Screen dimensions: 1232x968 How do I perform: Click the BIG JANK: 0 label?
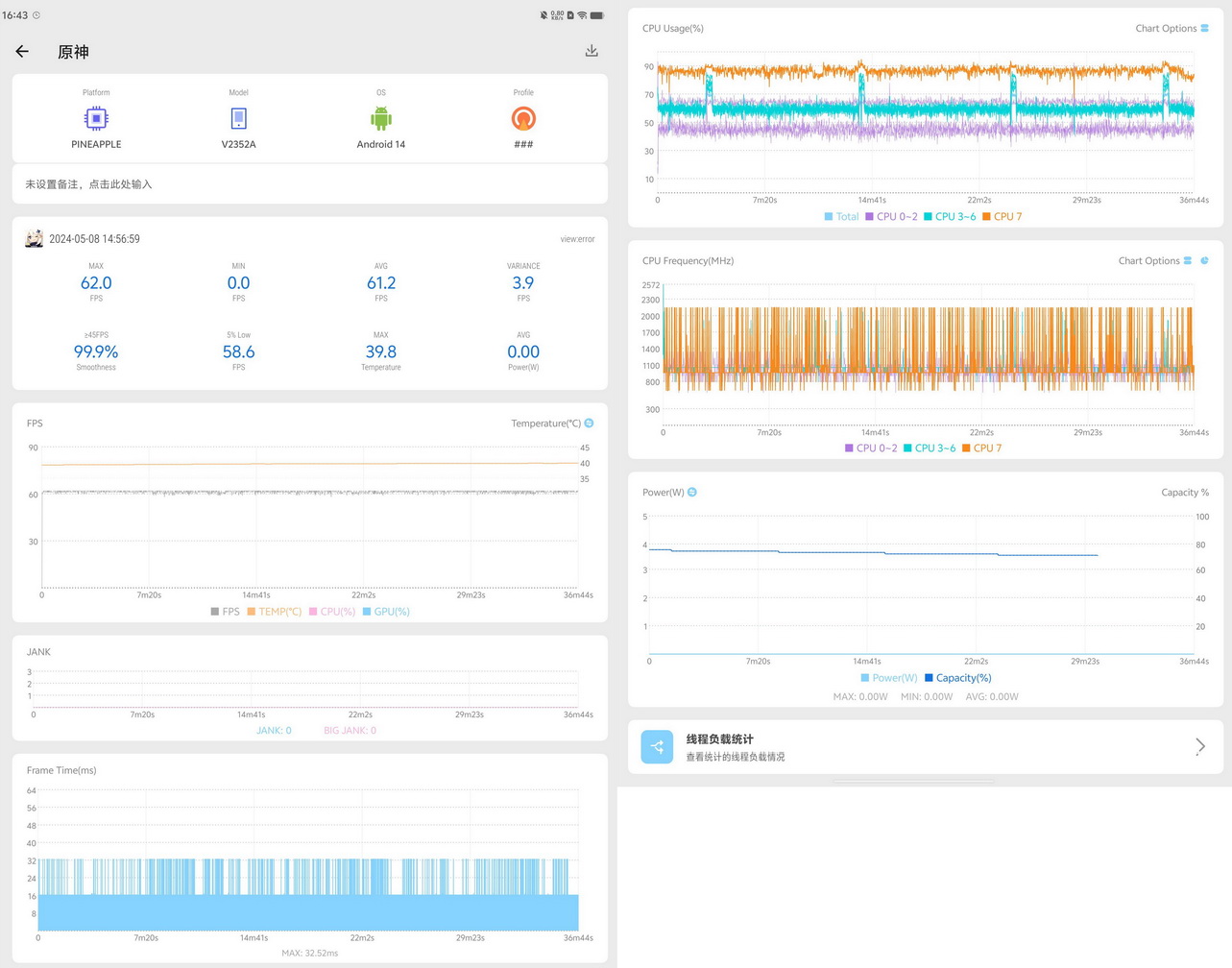coord(350,731)
